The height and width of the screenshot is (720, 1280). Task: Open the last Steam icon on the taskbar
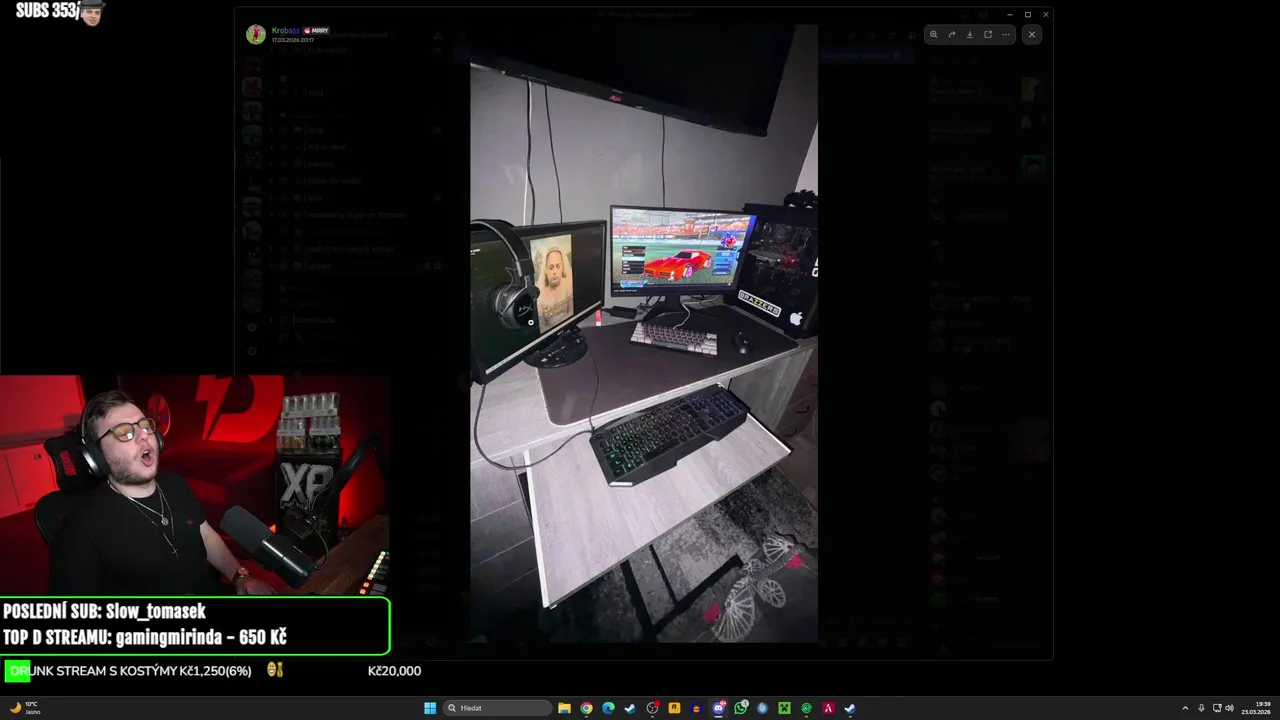coord(850,708)
